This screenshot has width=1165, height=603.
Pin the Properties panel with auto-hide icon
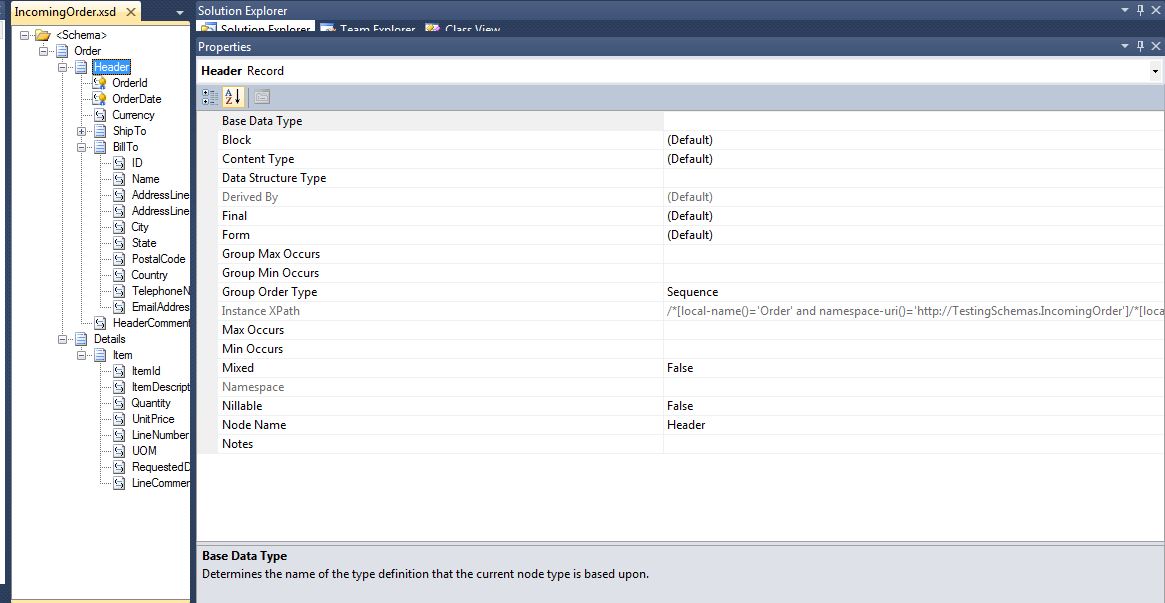(x=1140, y=46)
